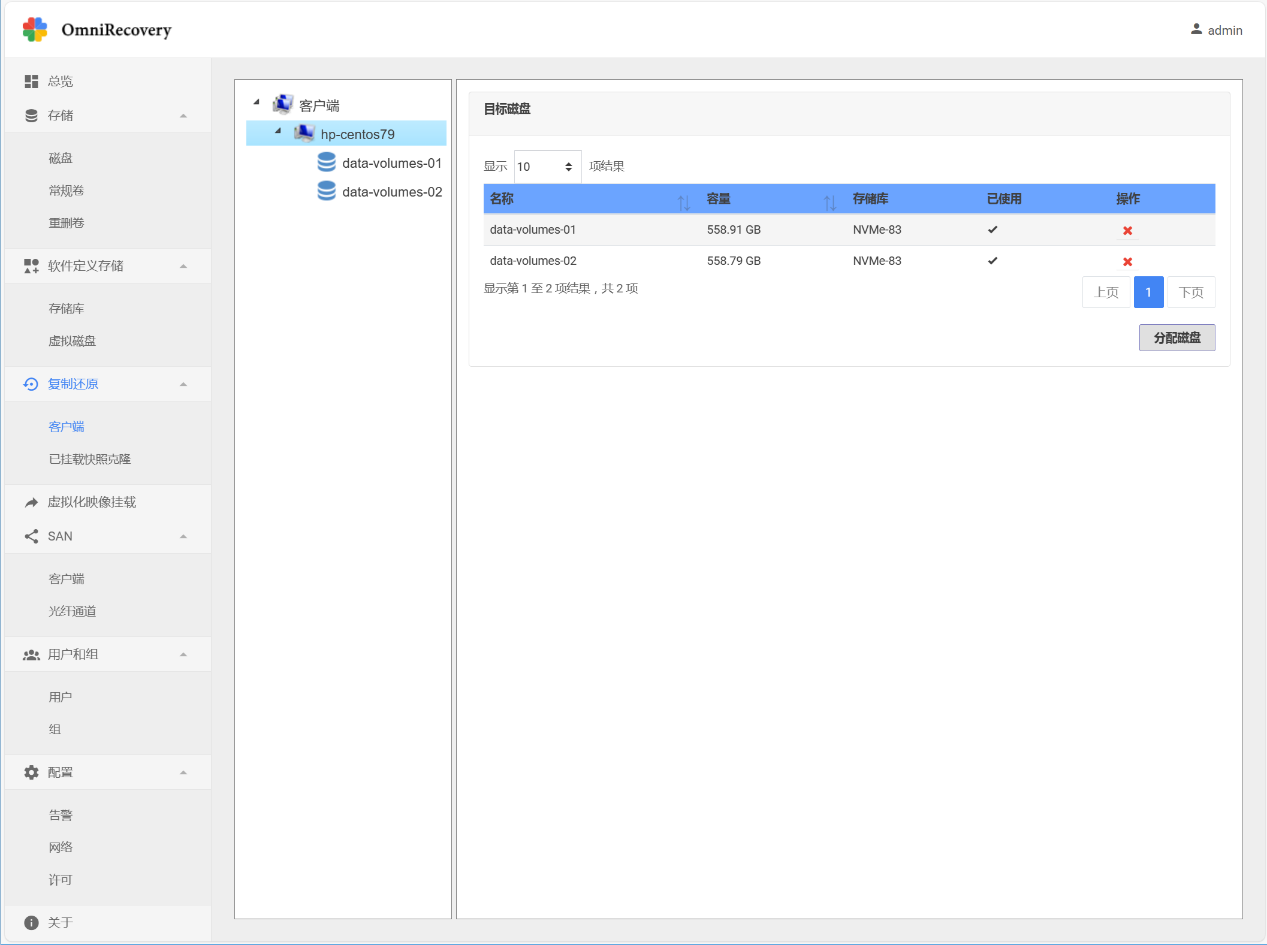
Task: Click the OmniRecovery logo icon
Action: 35,30
